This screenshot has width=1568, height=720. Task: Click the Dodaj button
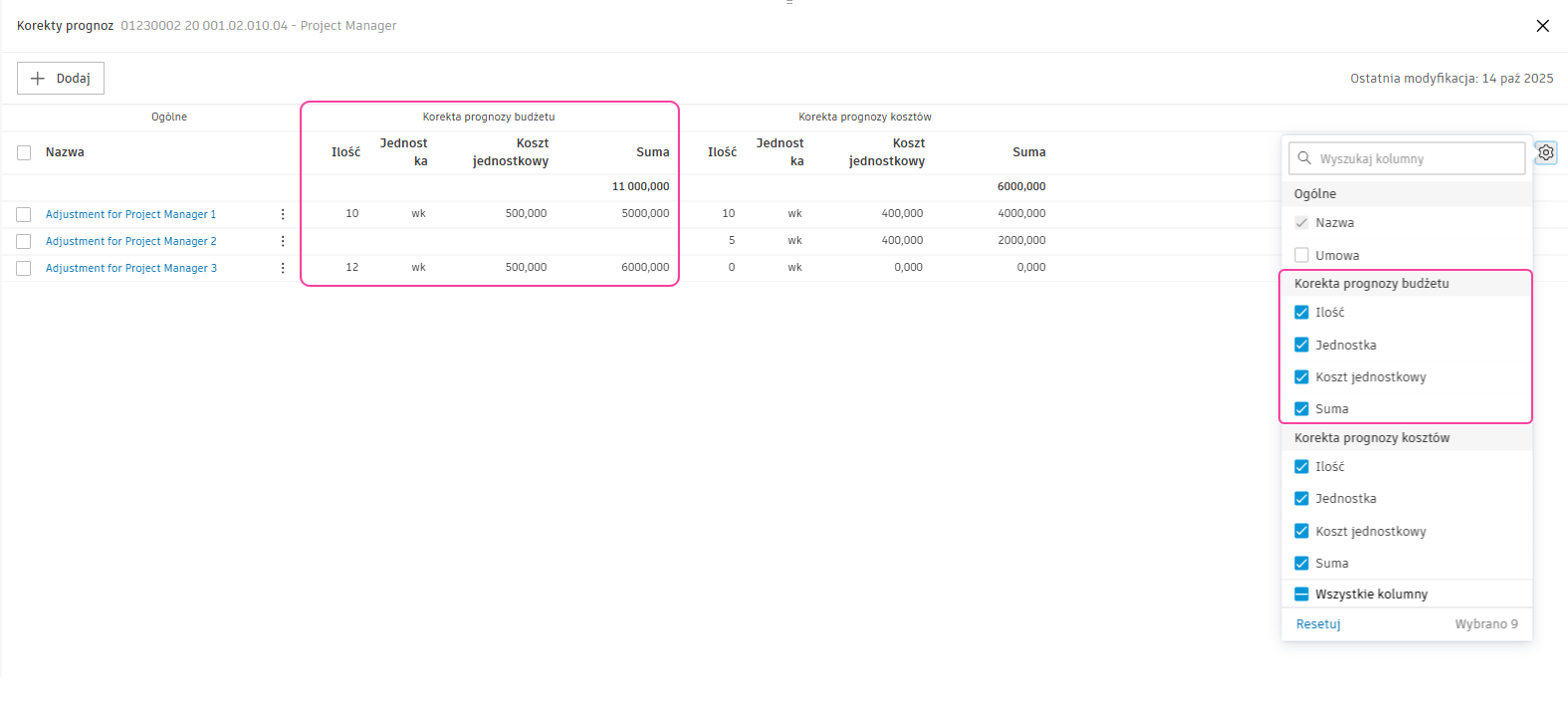61,79
